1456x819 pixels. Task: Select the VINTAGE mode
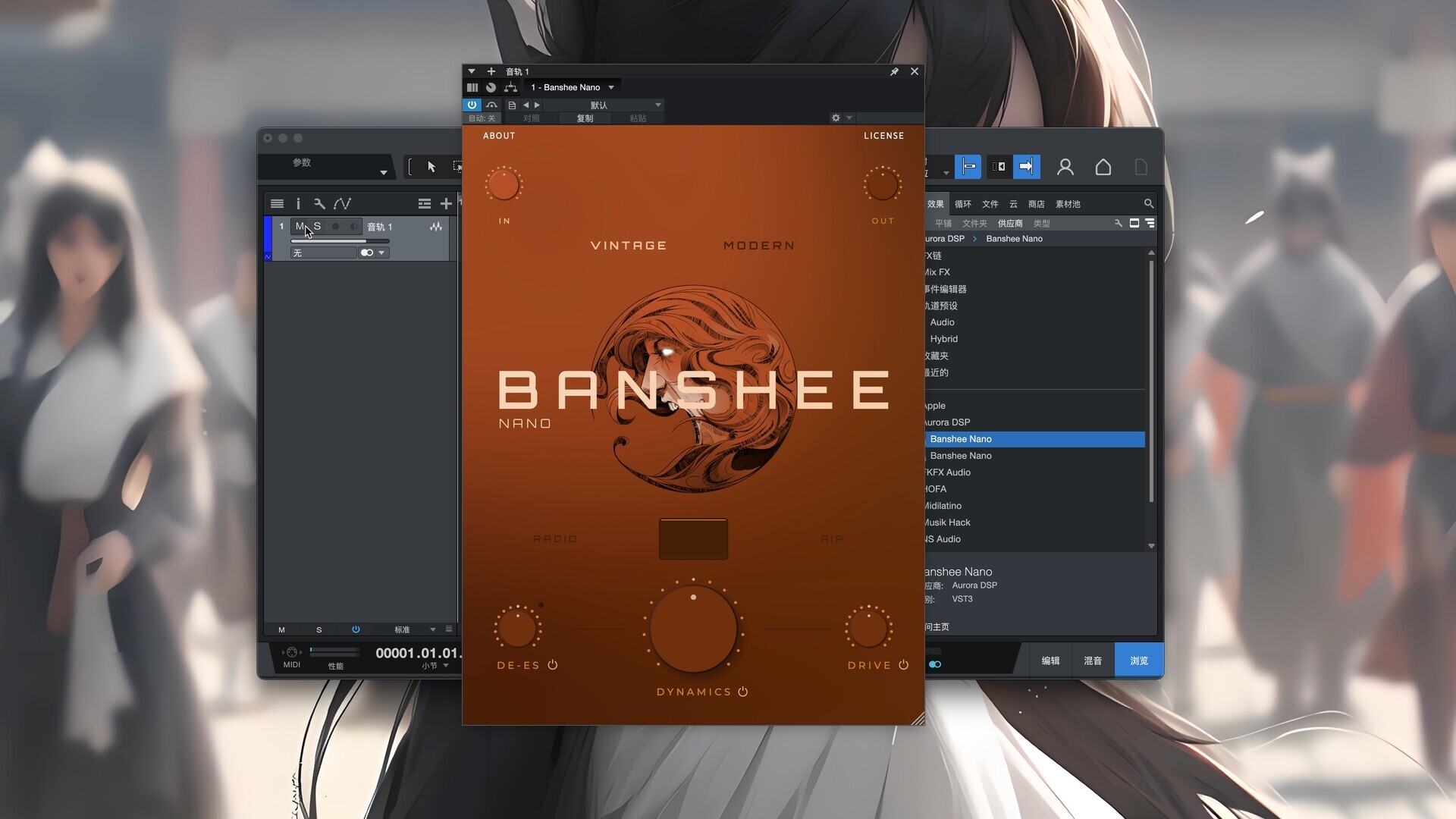point(628,246)
